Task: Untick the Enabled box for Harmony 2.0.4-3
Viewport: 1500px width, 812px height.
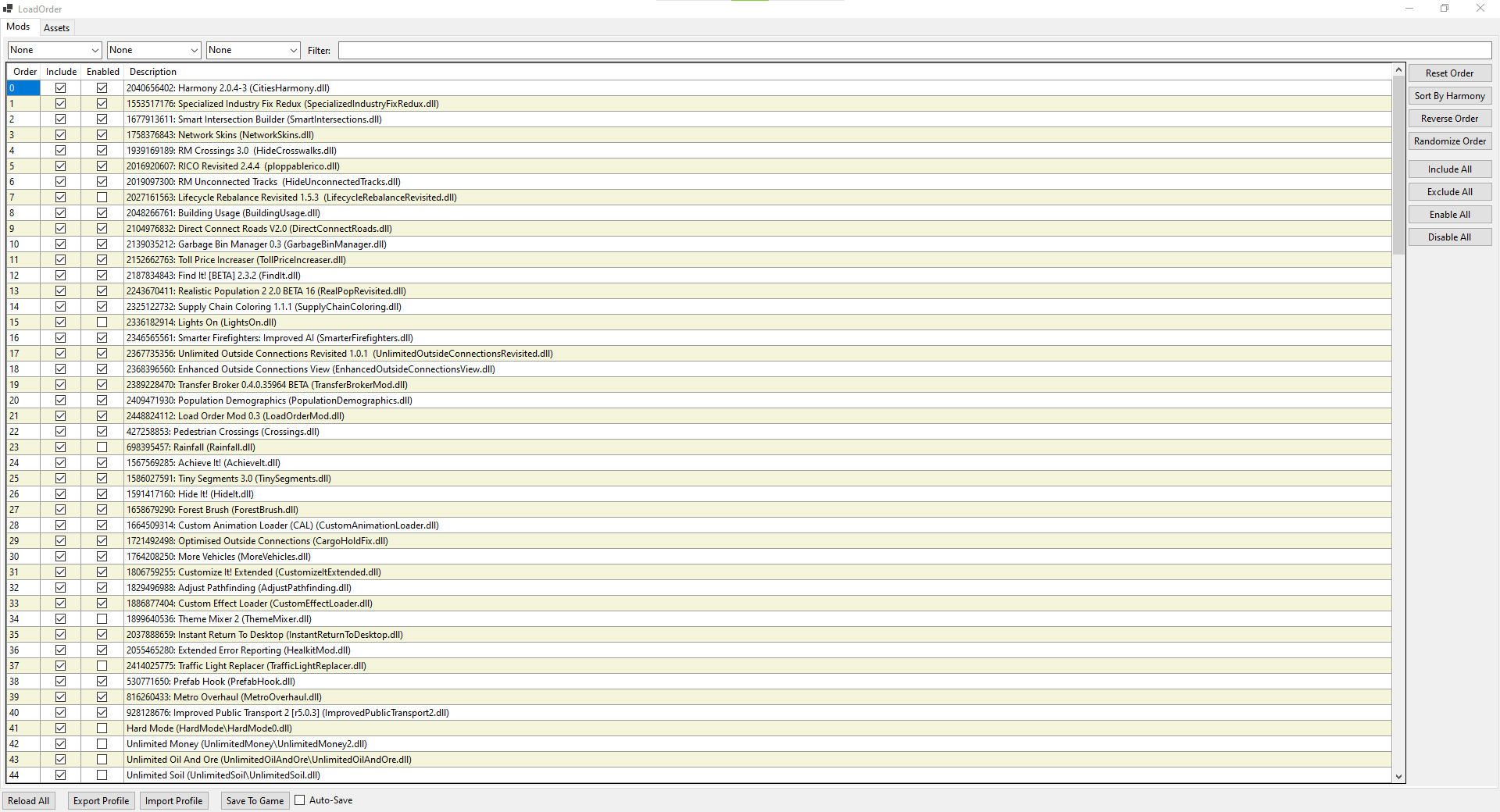Action: click(102, 88)
